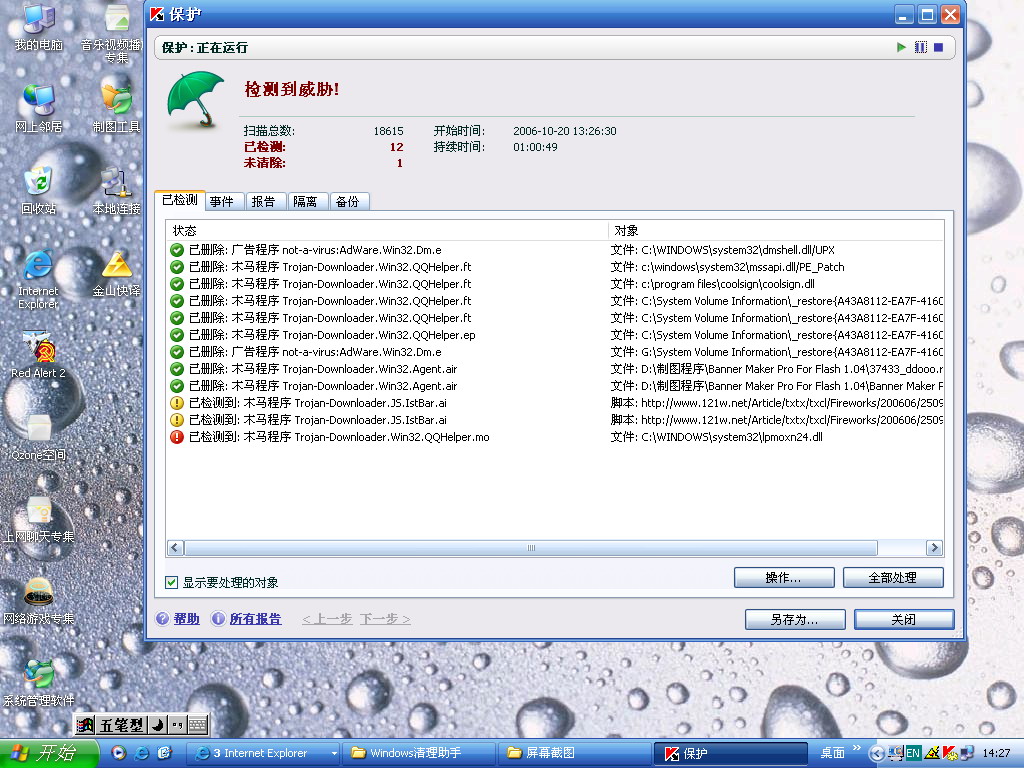Click the 五笔型 input method toolbar label
The width and height of the screenshot is (1024, 768).
click(121, 725)
